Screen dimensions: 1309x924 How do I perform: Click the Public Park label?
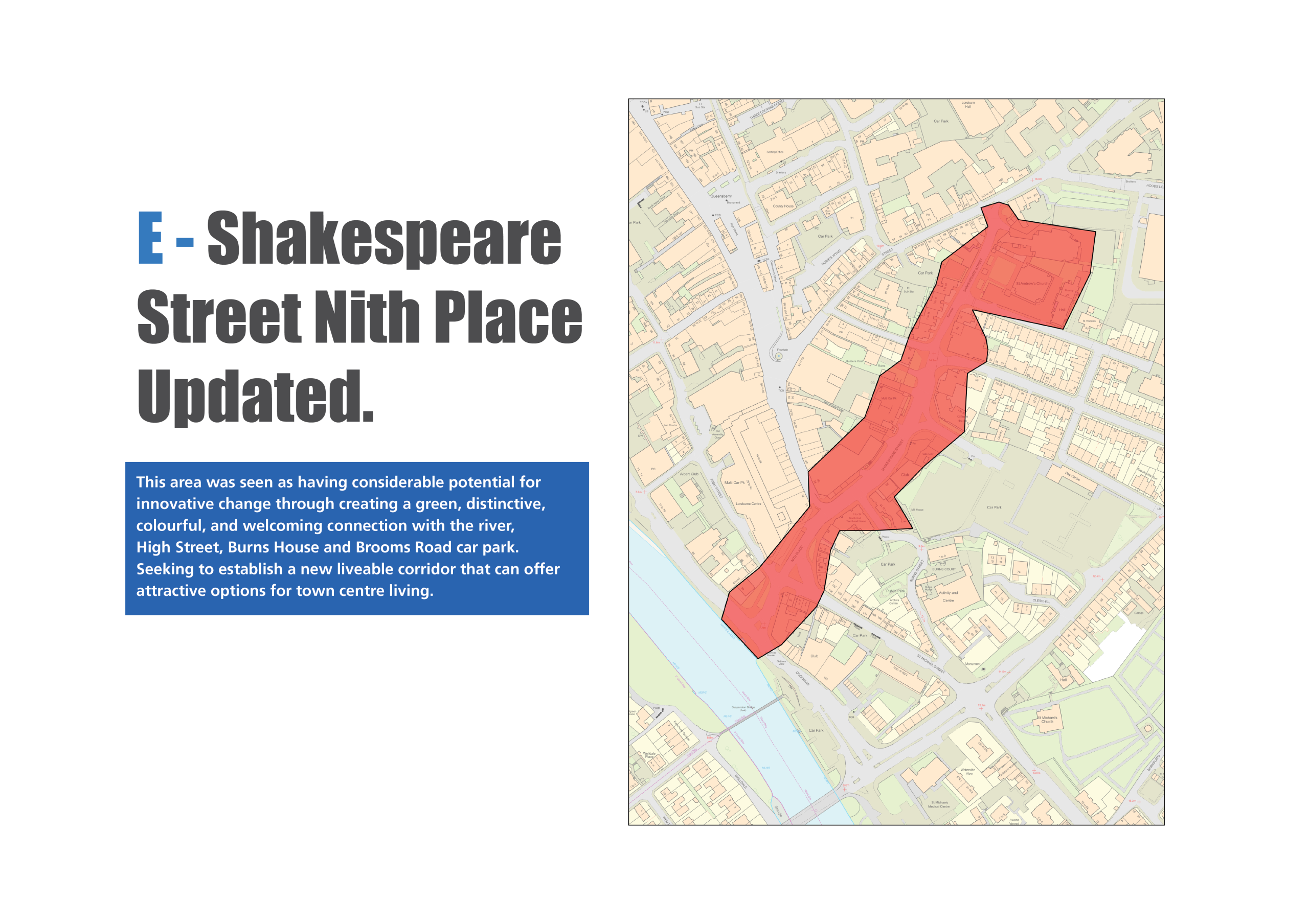(895, 591)
